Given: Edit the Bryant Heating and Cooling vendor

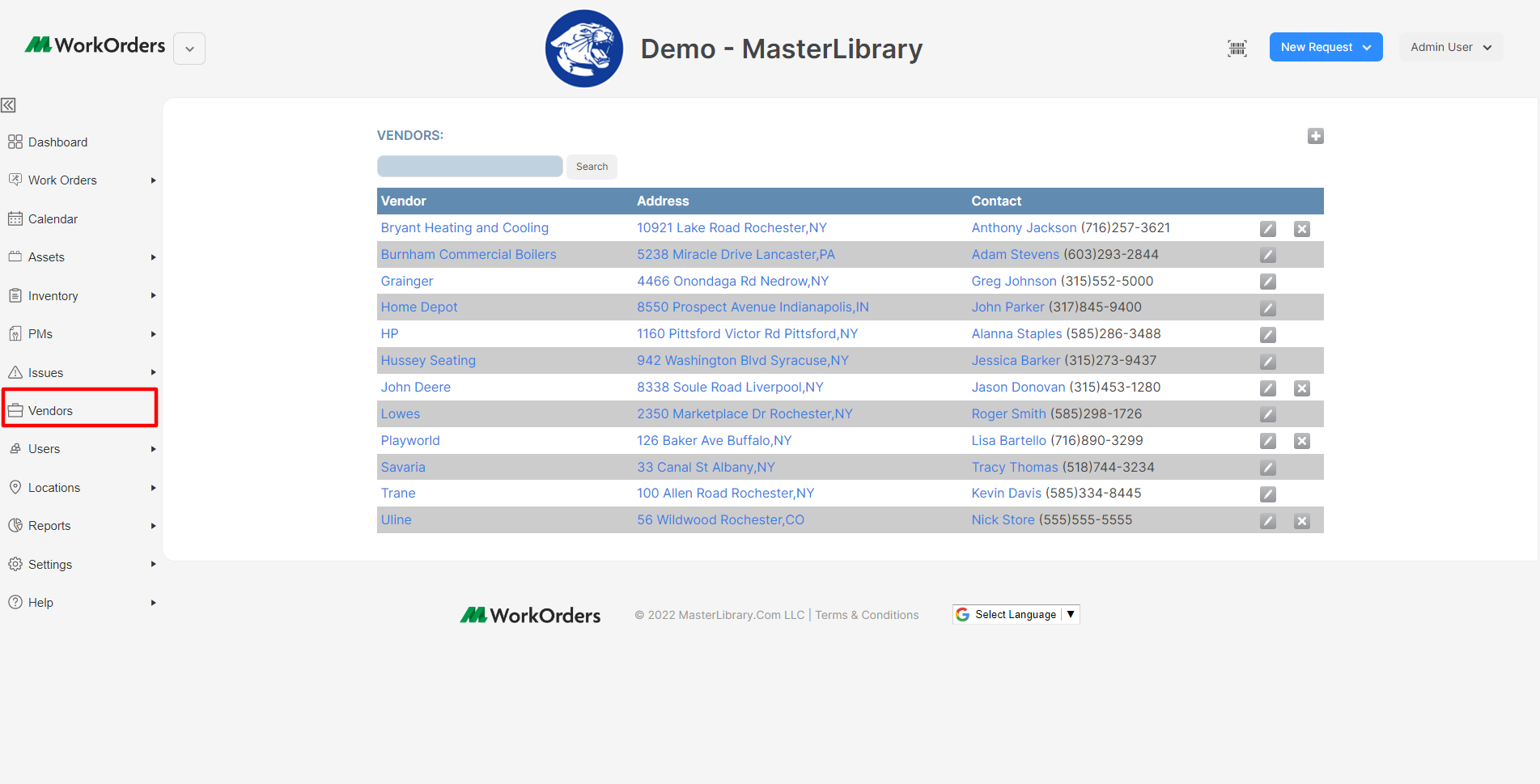Looking at the screenshot, I should 1267,229.
